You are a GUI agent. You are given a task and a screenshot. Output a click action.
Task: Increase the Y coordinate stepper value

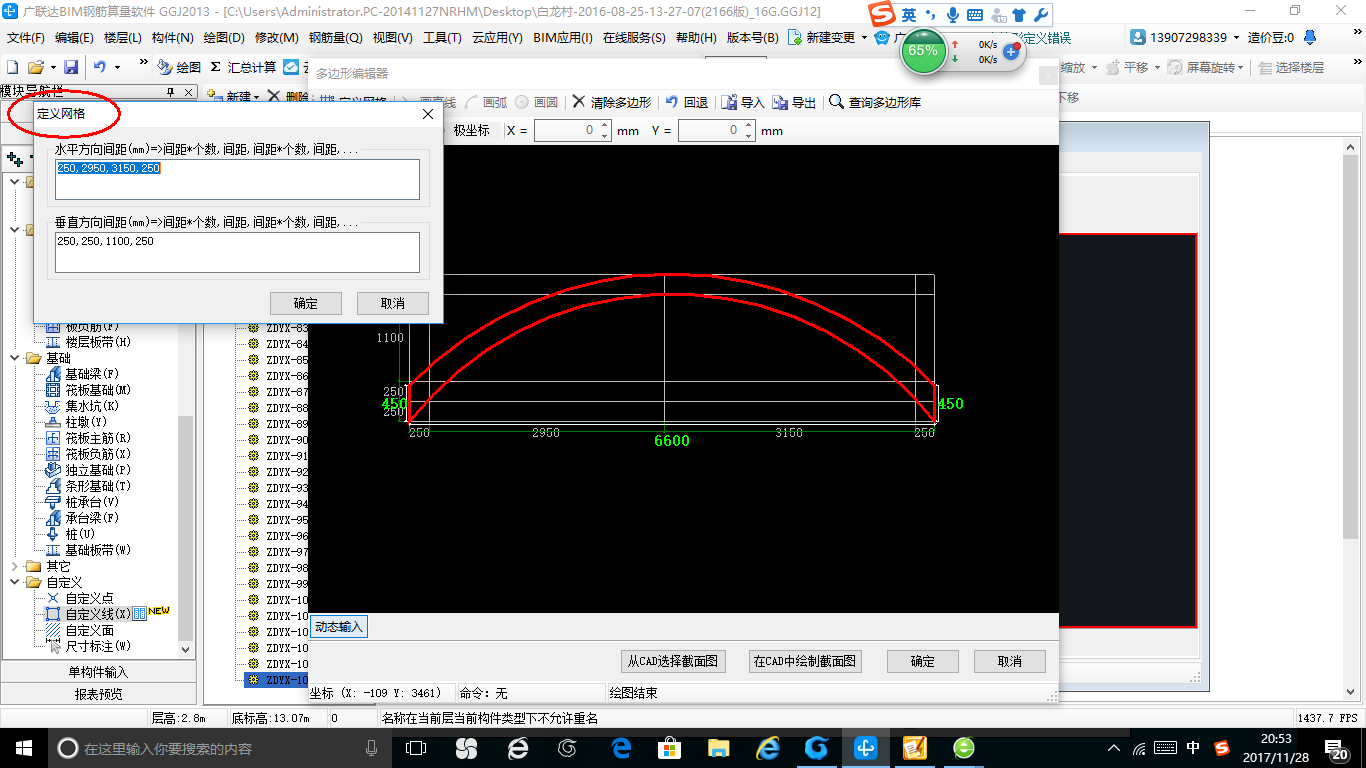748,126
